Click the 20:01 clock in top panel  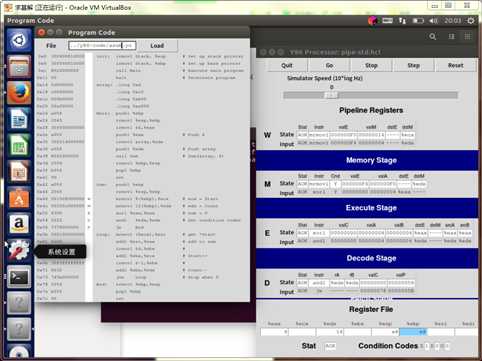[452, 21]
